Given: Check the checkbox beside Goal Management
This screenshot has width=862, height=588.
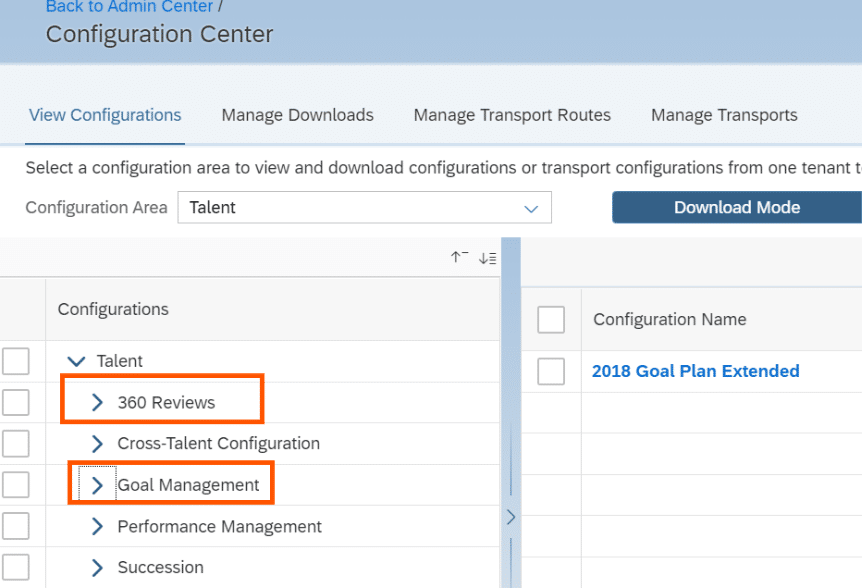Looking at the screenshot, I should tap(16, 484).
